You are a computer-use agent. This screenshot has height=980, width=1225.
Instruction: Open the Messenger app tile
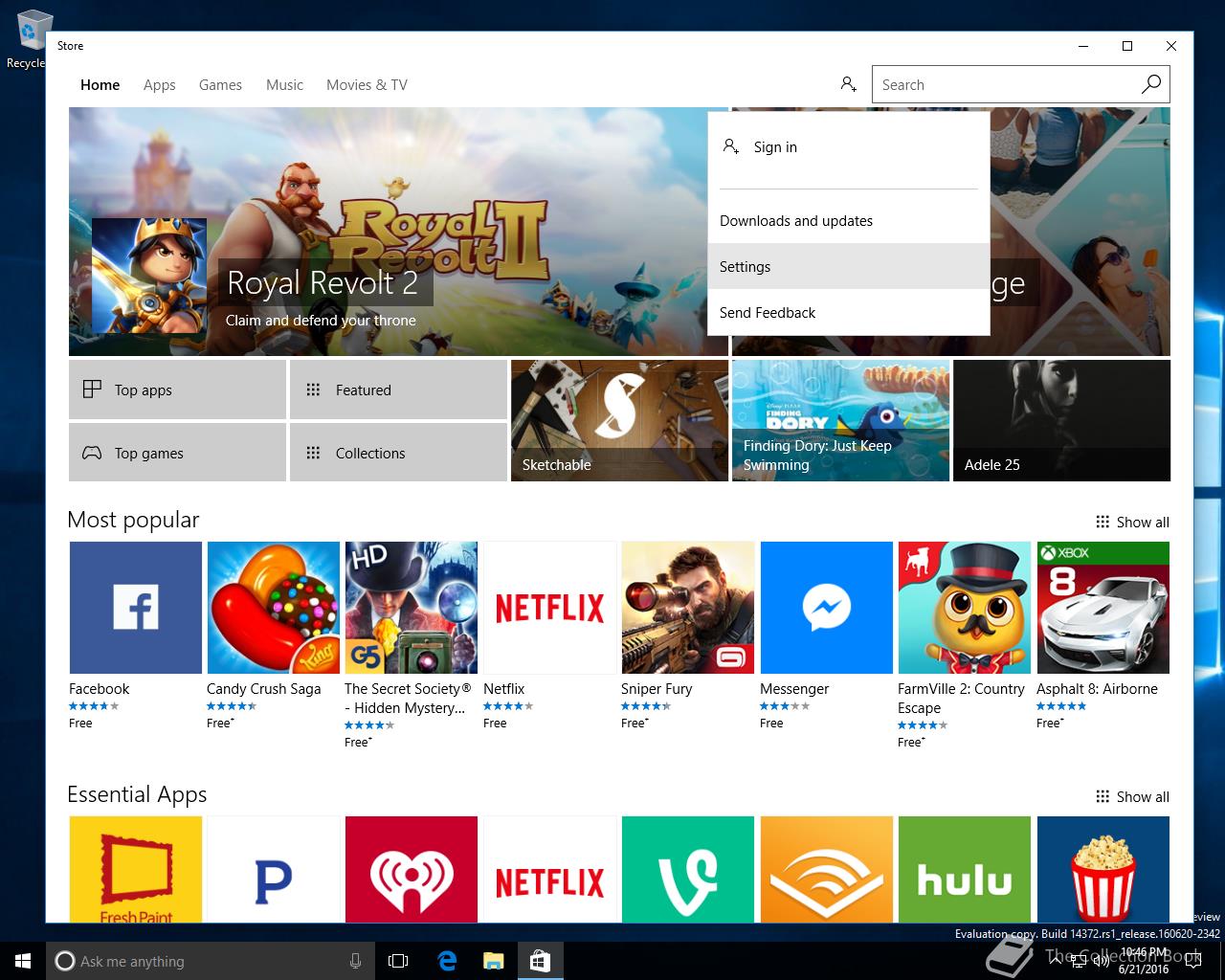(827, 608)
